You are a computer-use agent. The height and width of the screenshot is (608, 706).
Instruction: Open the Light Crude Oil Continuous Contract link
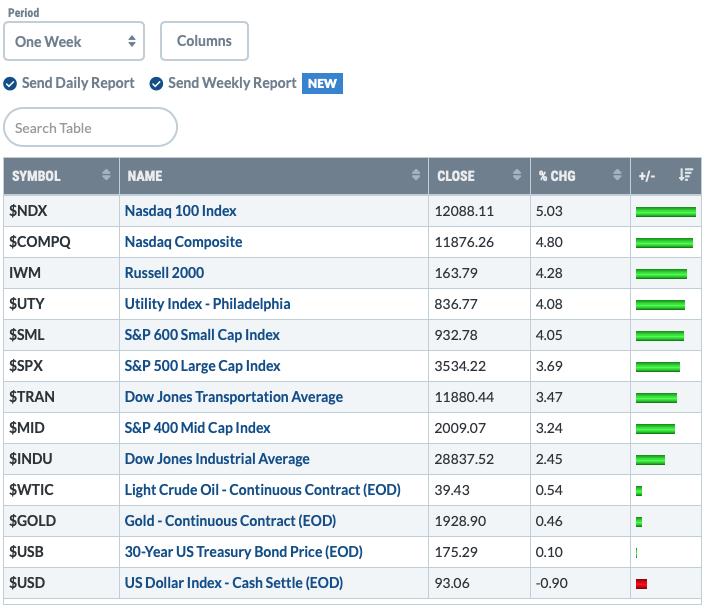click(262, 490)
